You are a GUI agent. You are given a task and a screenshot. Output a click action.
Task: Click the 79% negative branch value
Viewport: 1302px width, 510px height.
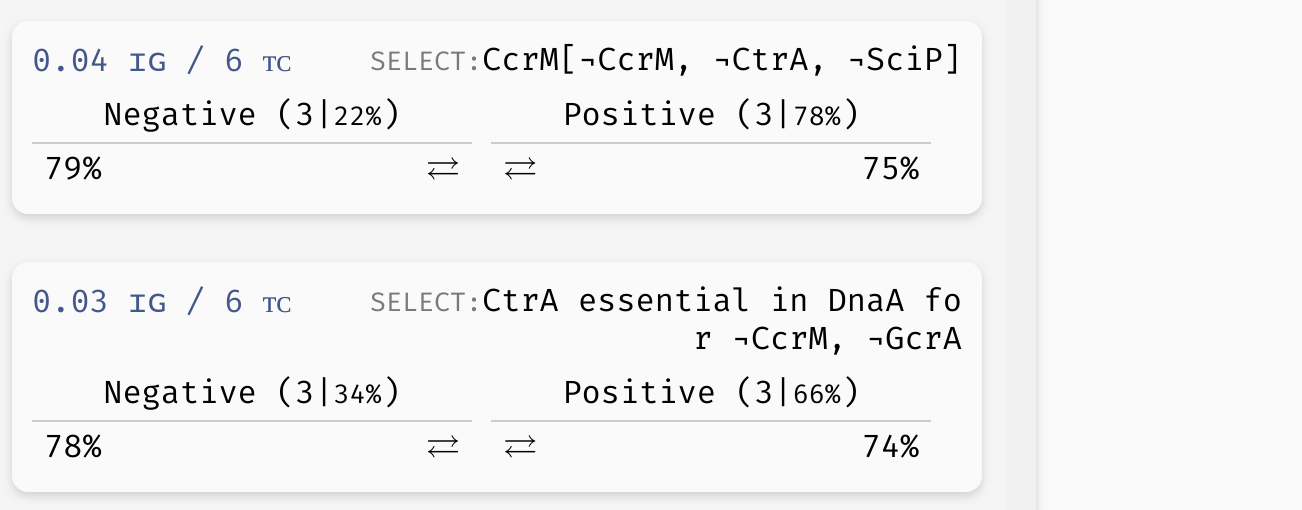point(73,170)
